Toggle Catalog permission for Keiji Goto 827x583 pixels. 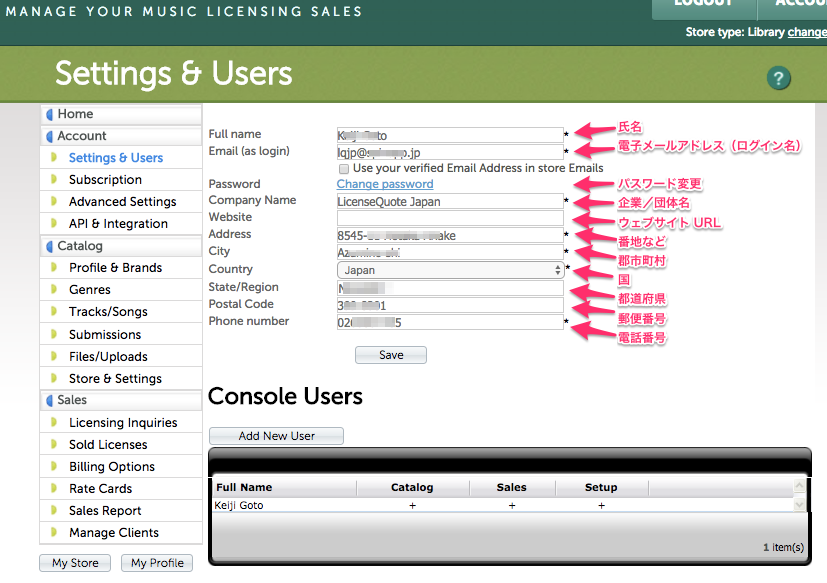412,506
